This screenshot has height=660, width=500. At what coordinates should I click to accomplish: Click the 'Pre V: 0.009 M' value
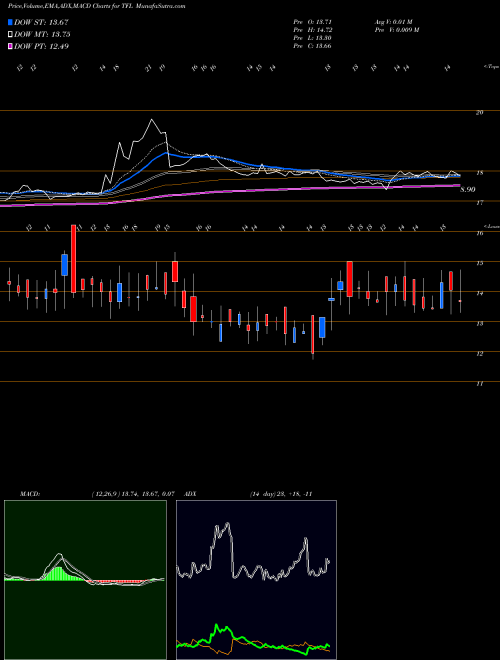(396, 29)
